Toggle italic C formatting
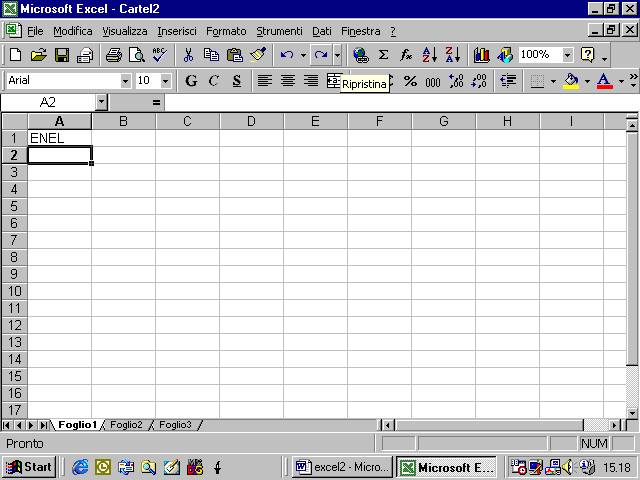This screenshot has height=480, width=640. [213, 81]
